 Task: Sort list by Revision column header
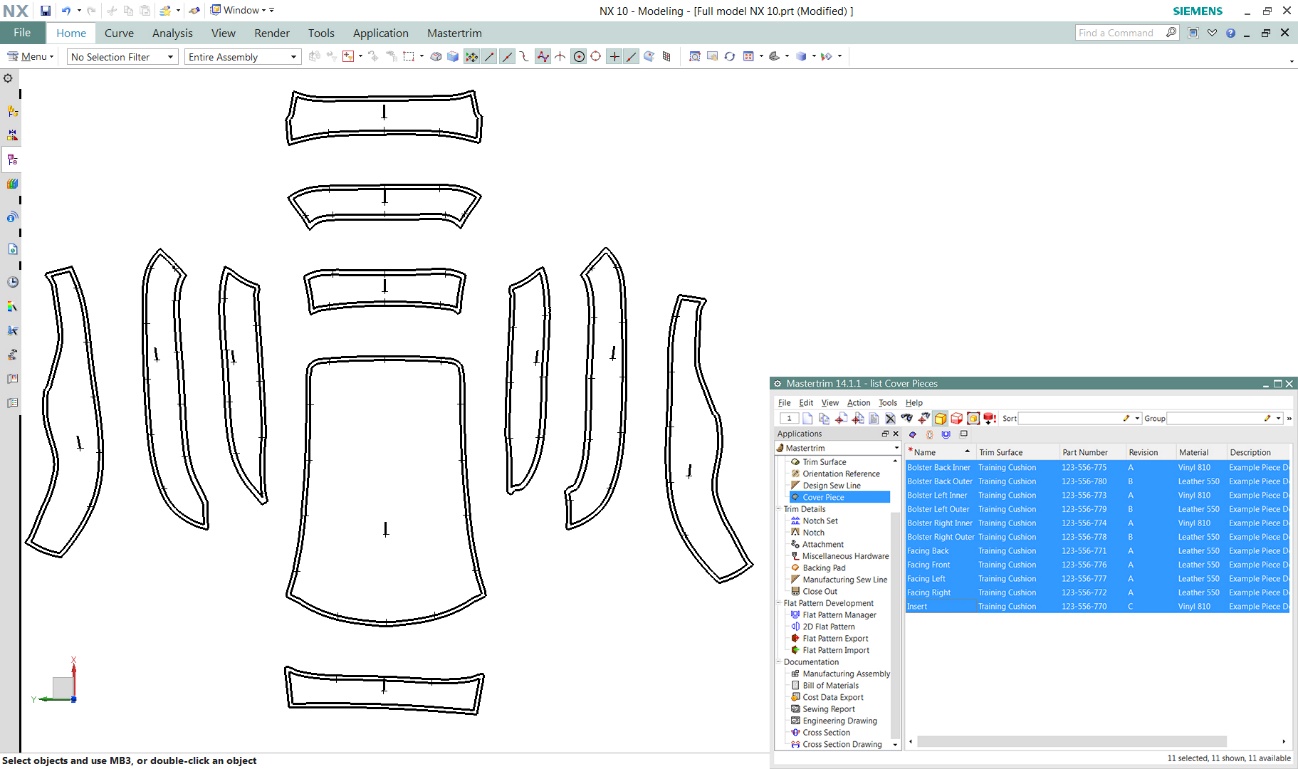coord(1150,452)
